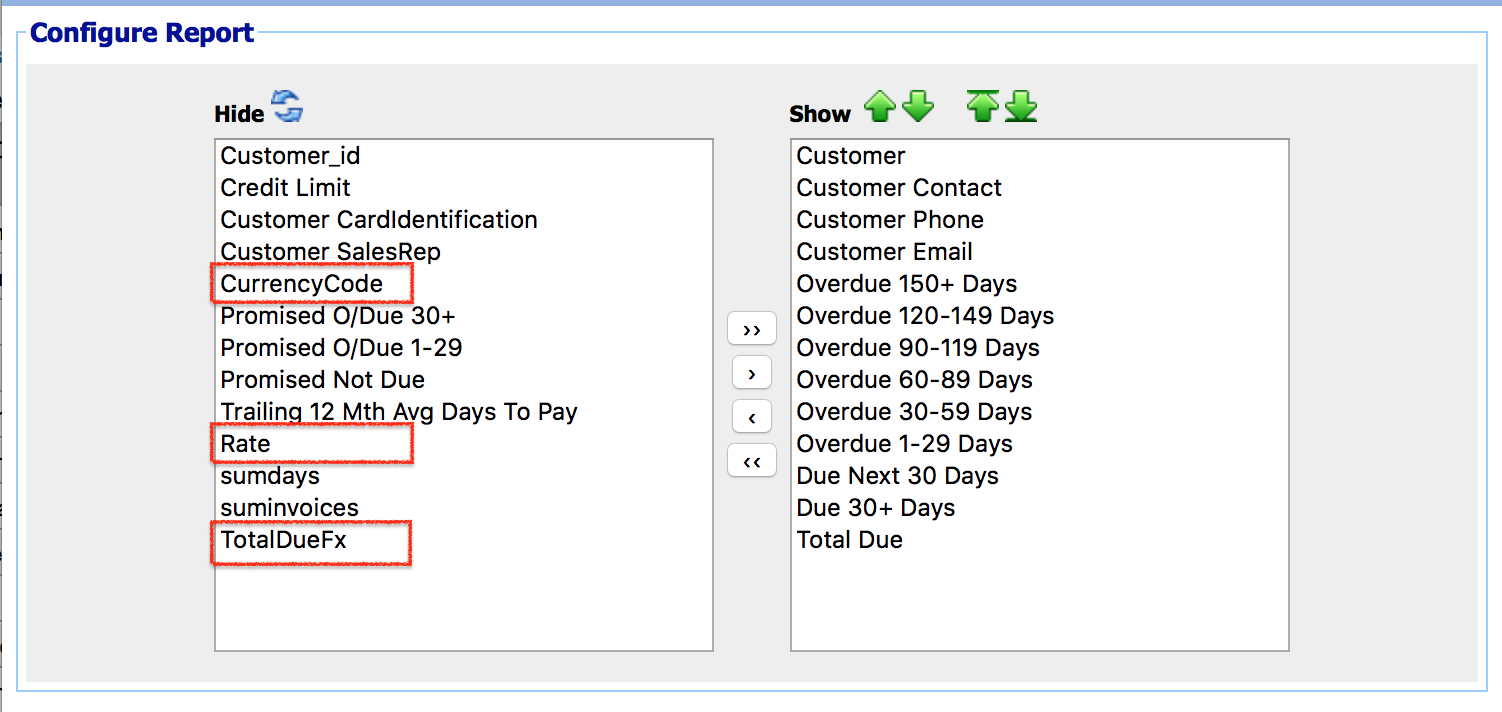The width and height of the screenshot is (1502, 712).
Task: Select Total Due in Show list
Action: tap(1040, 540)
